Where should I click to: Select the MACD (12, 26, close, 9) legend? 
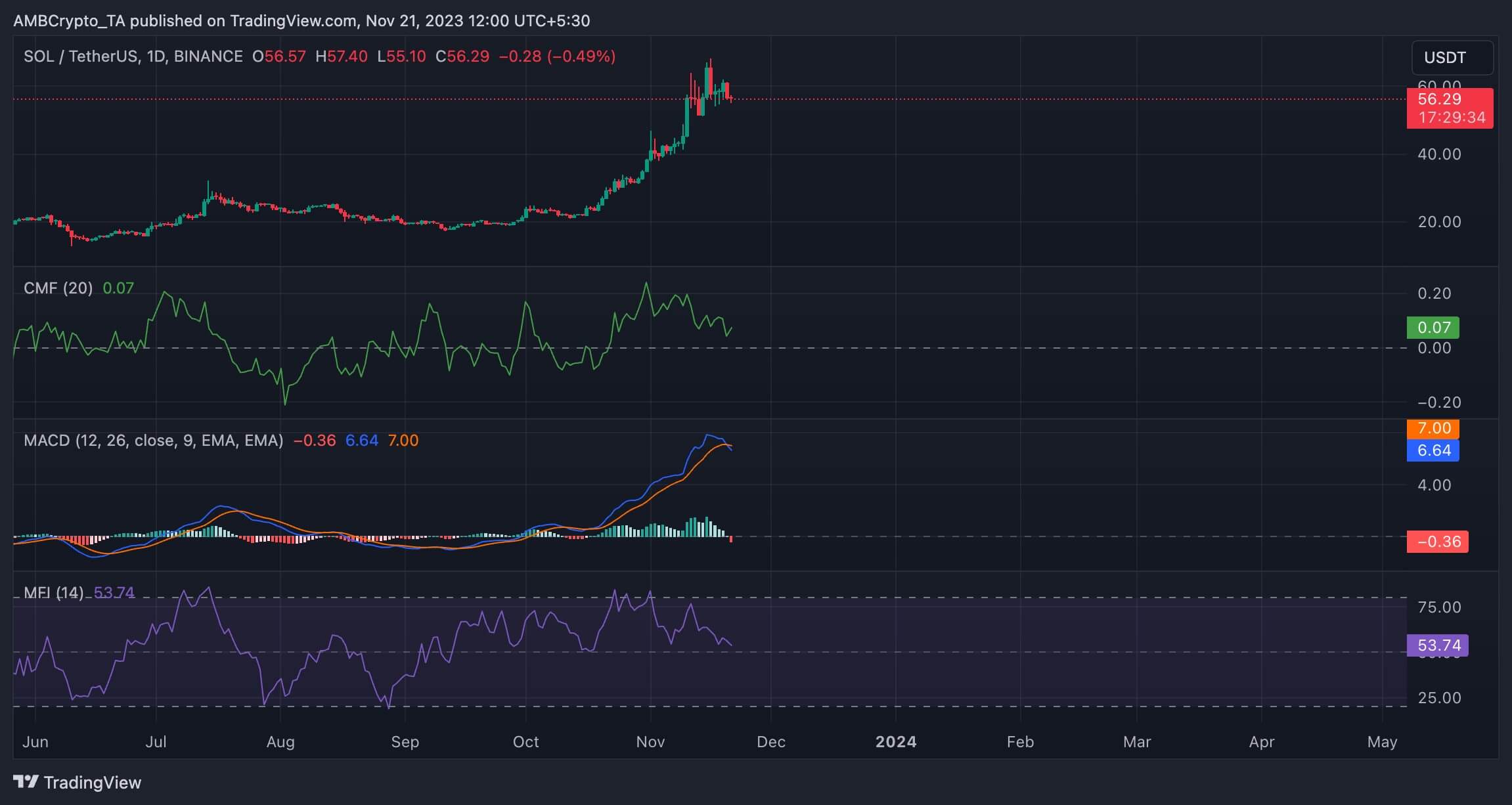[x=153, y=441]
